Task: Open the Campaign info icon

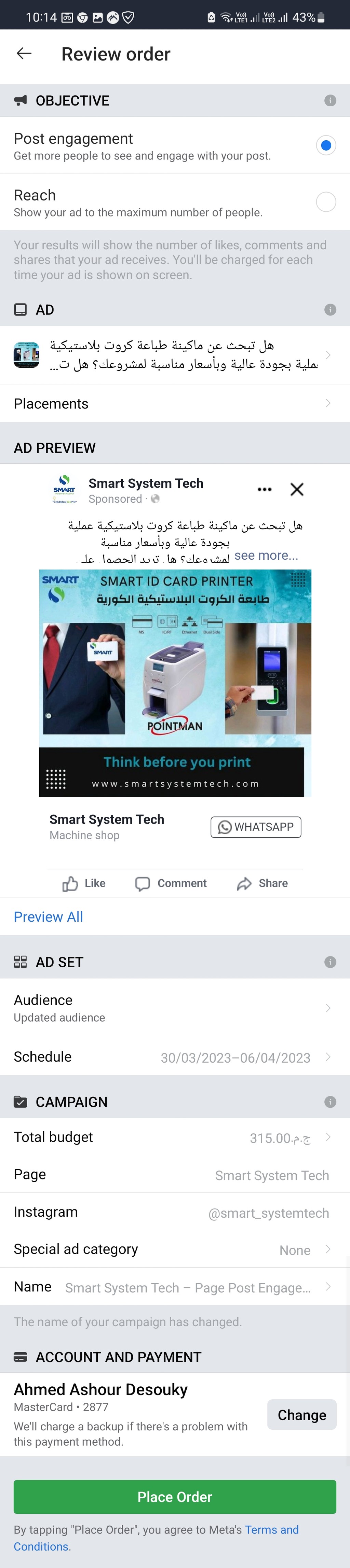Action: coord(330,1102)
